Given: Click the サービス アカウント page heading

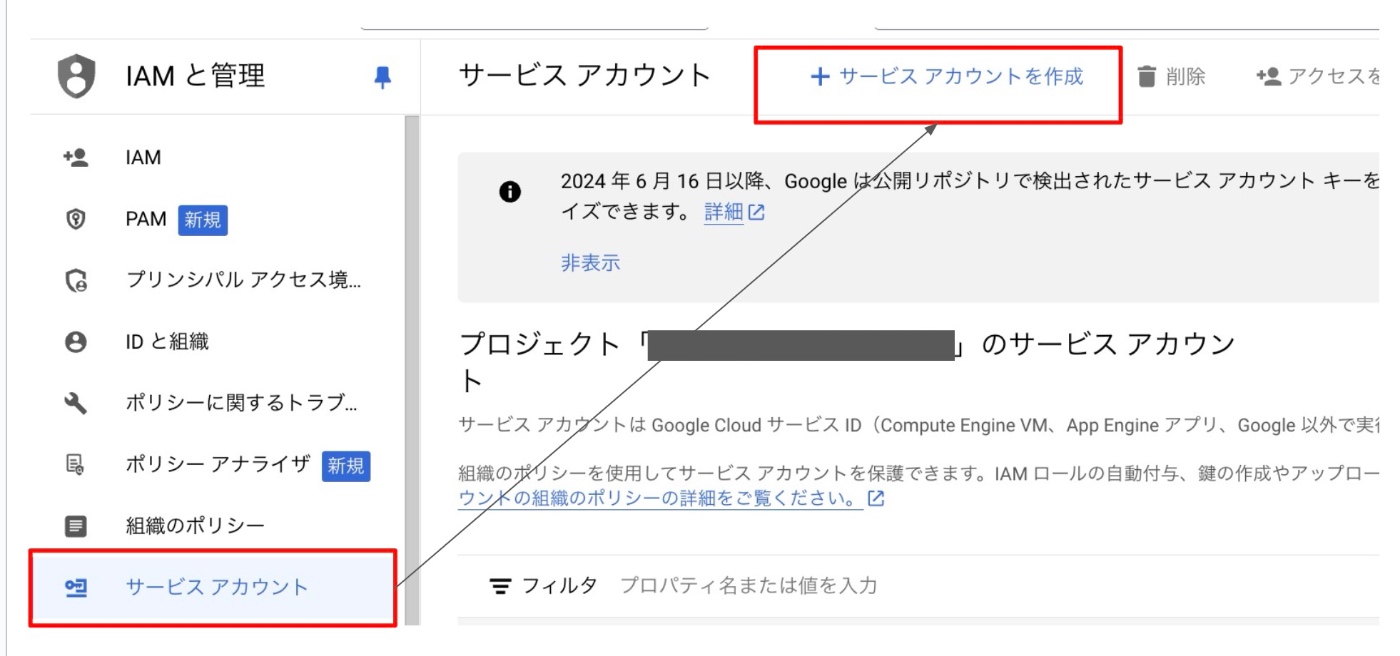Looking at the screenshot, I should click(x=585, y=76).
